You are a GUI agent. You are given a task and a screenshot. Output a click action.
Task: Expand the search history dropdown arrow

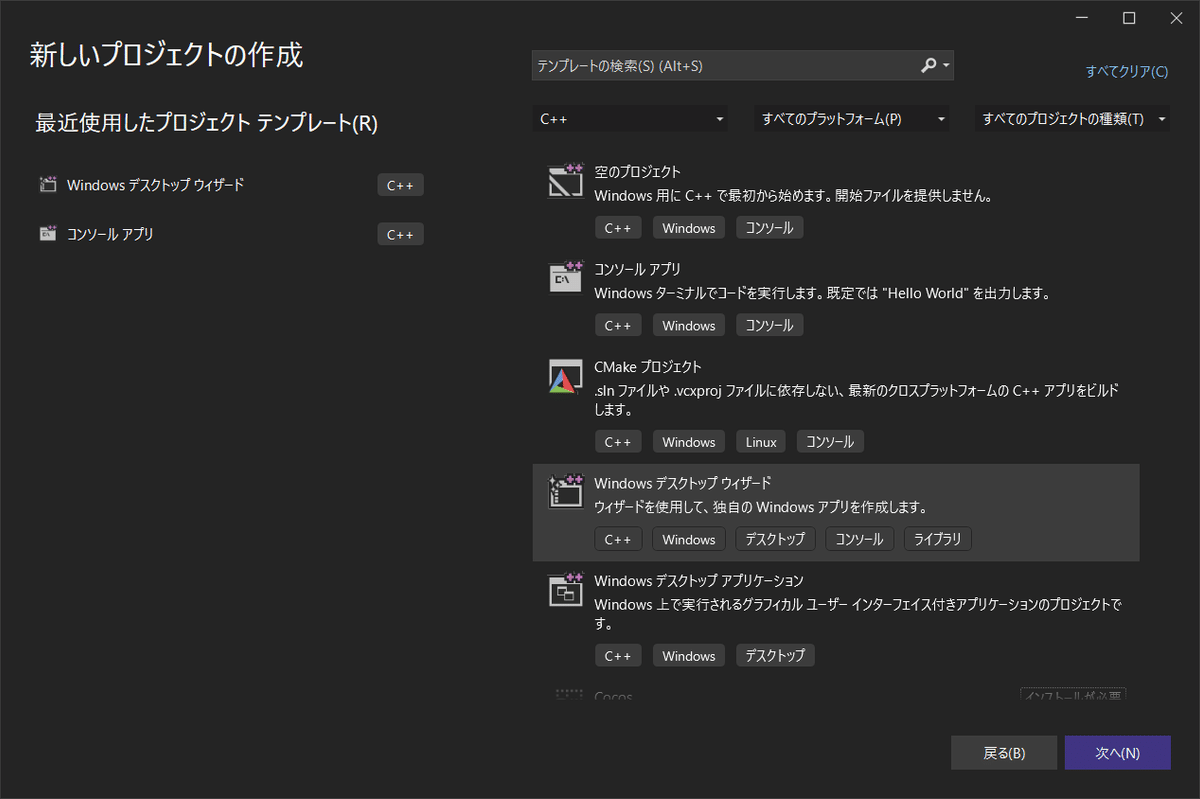click(946, 66)
